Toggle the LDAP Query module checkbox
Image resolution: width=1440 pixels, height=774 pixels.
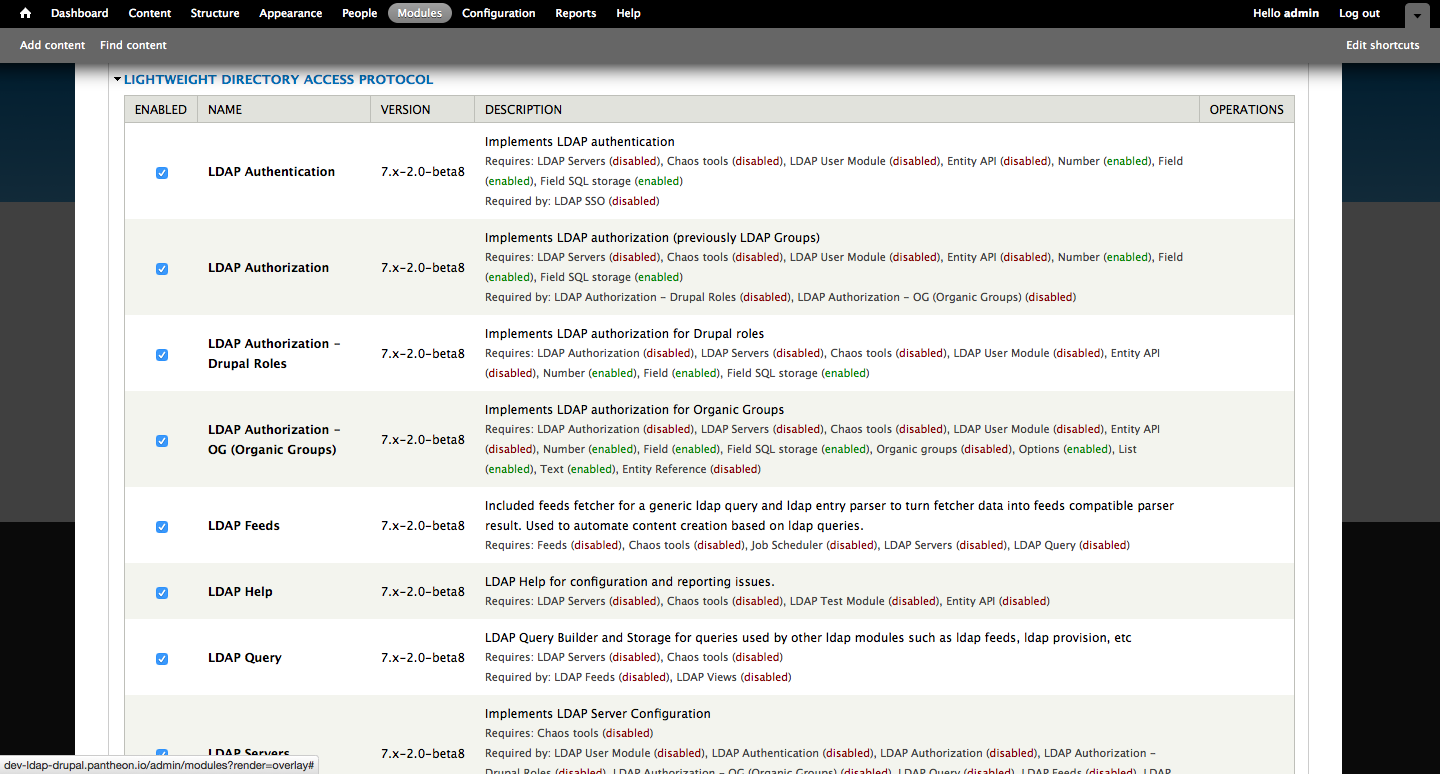[162, 659]
